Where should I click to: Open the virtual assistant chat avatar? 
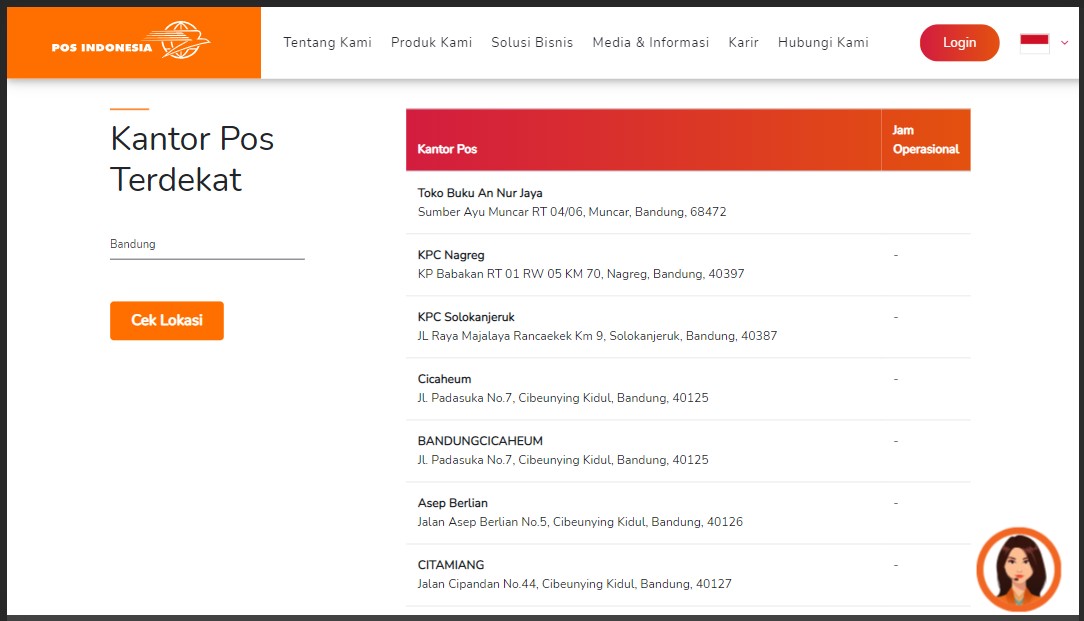pos(1018,570)
